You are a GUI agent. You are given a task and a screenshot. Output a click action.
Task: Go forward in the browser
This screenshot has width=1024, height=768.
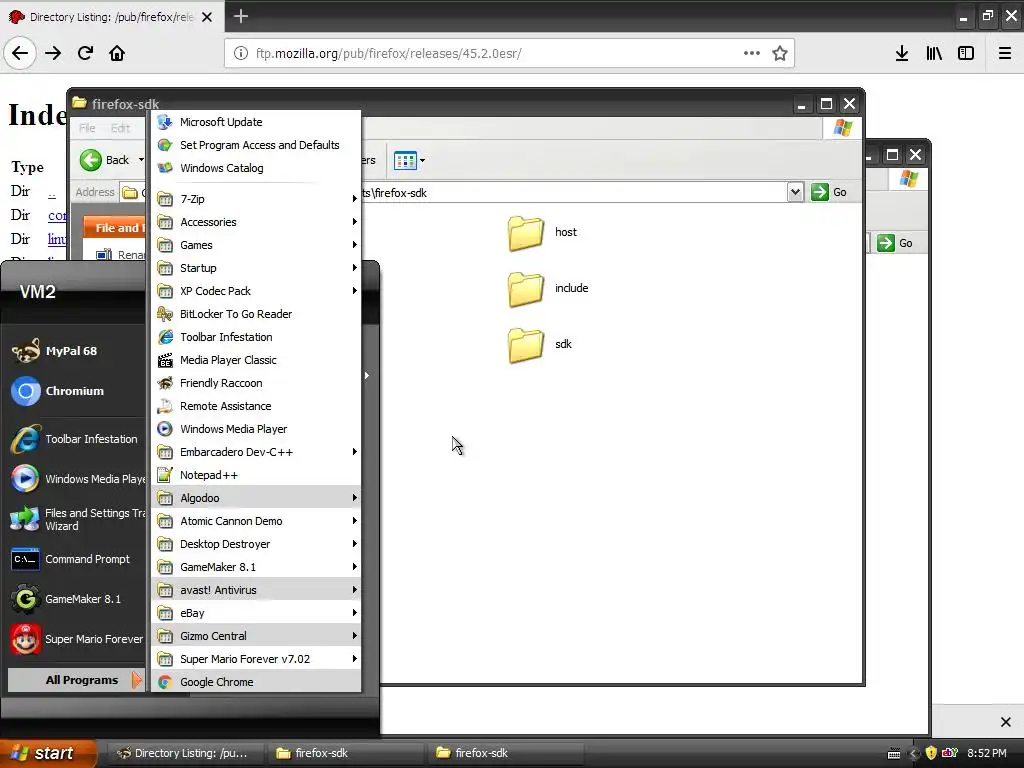pyautogui.click(x=53, y=54)
